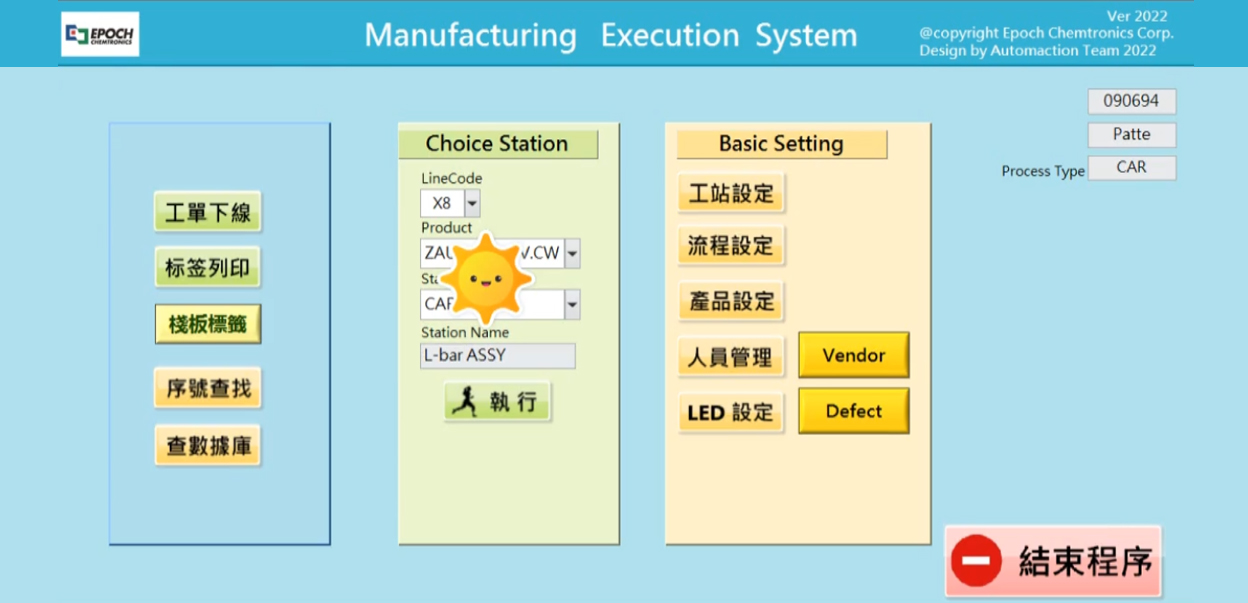Click the red stop icon on 結束程序
1248x603 pixels.
pos(975,561)
